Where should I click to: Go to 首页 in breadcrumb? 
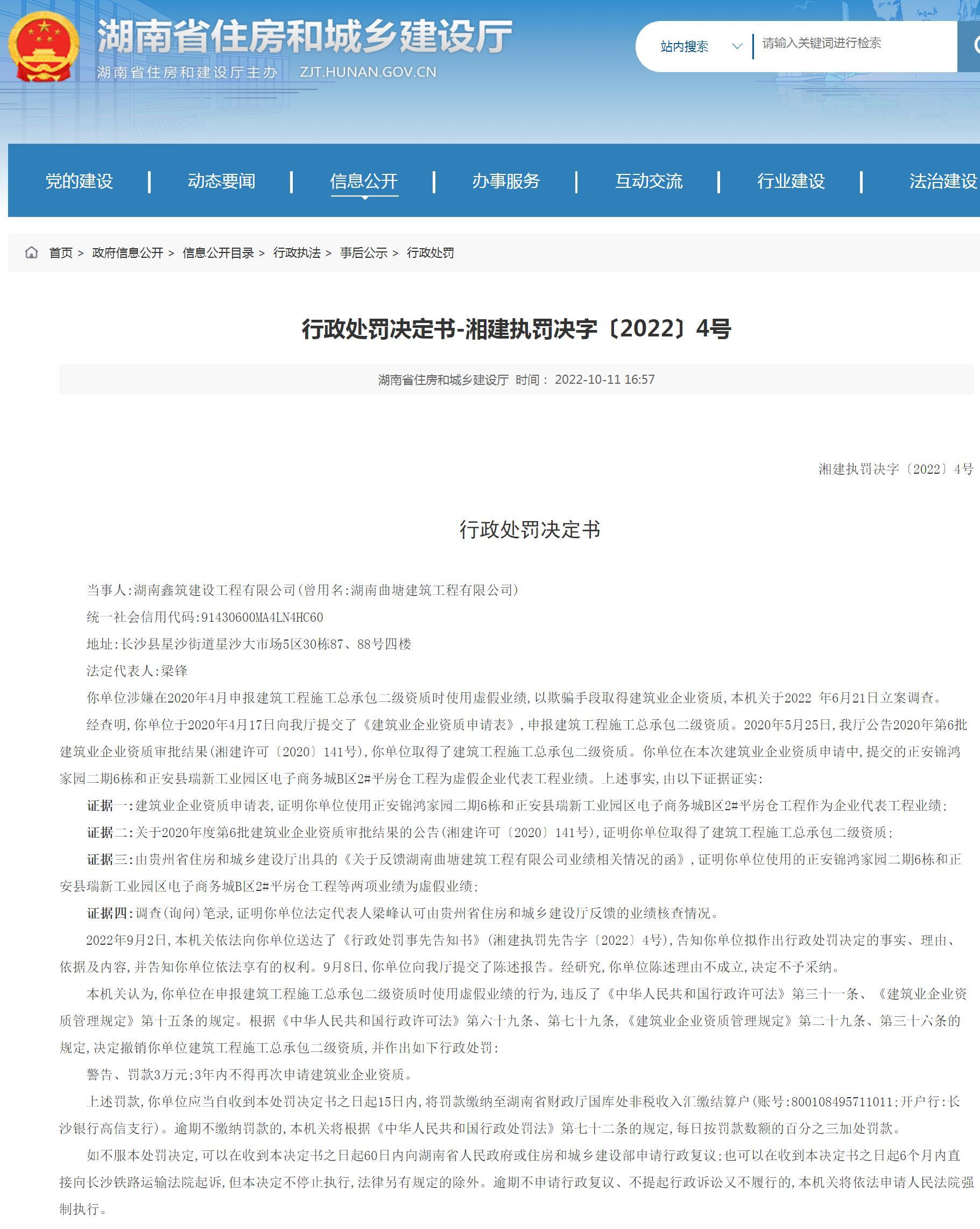point(61,252)
